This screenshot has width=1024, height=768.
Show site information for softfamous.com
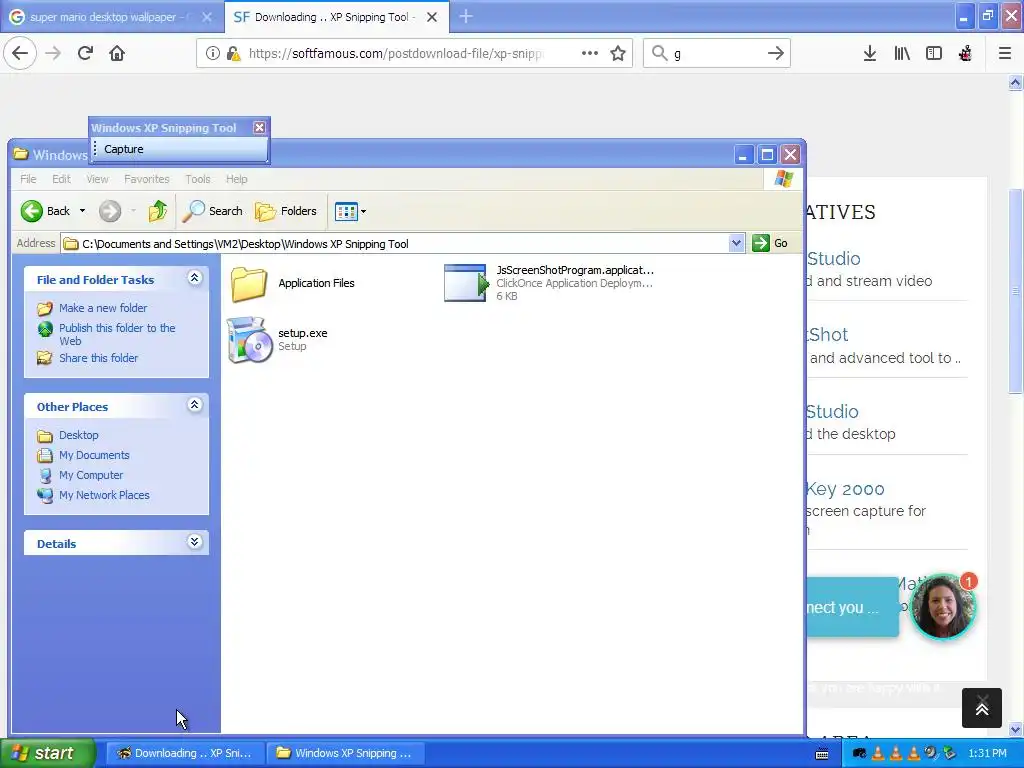(x=212, y=53)
